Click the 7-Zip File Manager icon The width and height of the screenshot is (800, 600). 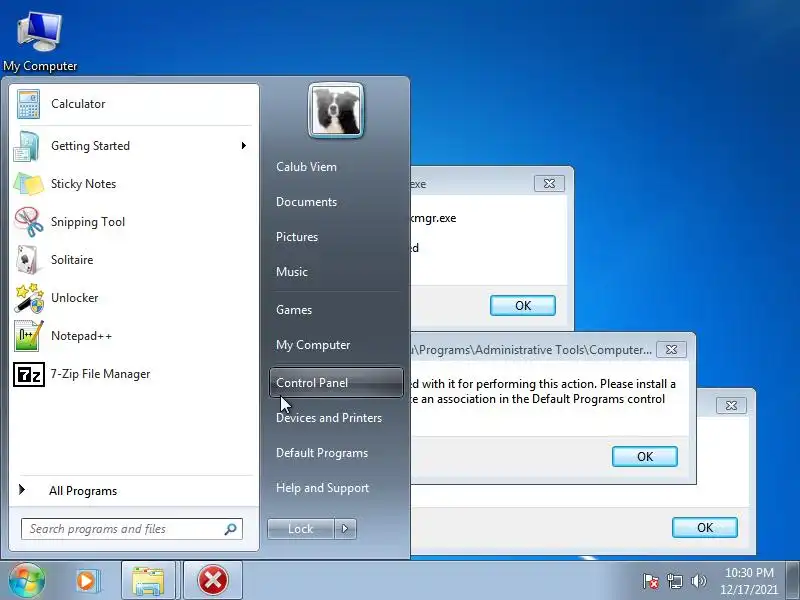point(29,374)
